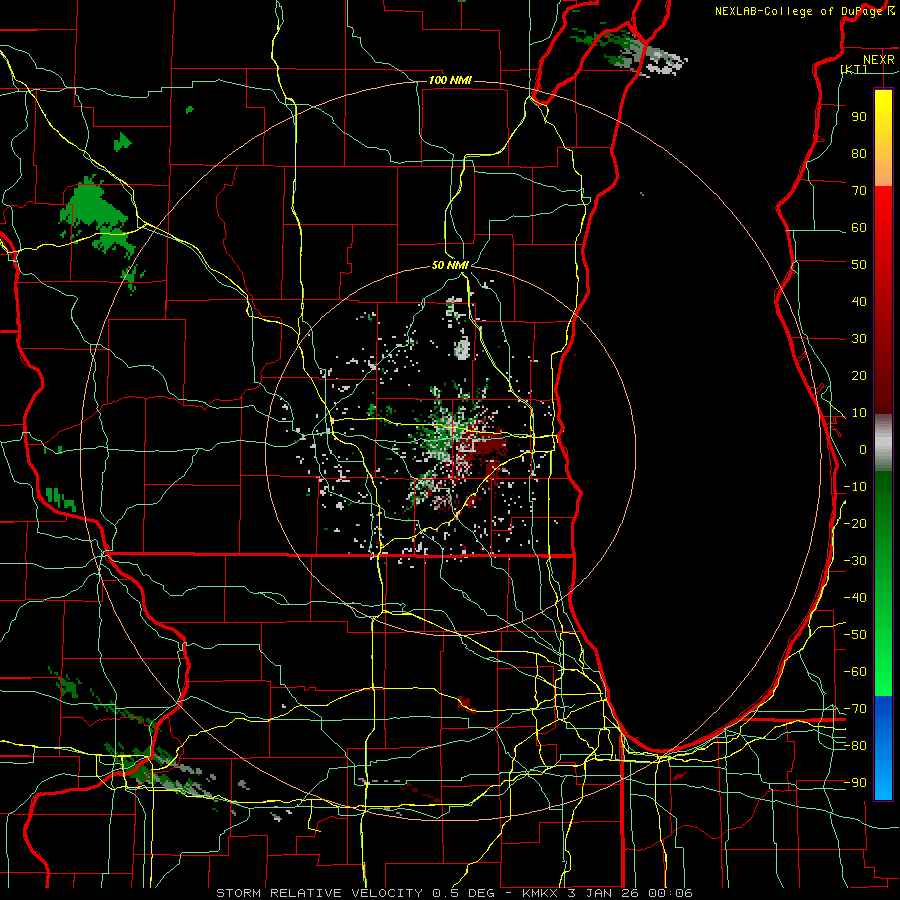Click the -20 value on the velocity scale
900x900 pixels.
pyautogui.click(x=855, y=524)
